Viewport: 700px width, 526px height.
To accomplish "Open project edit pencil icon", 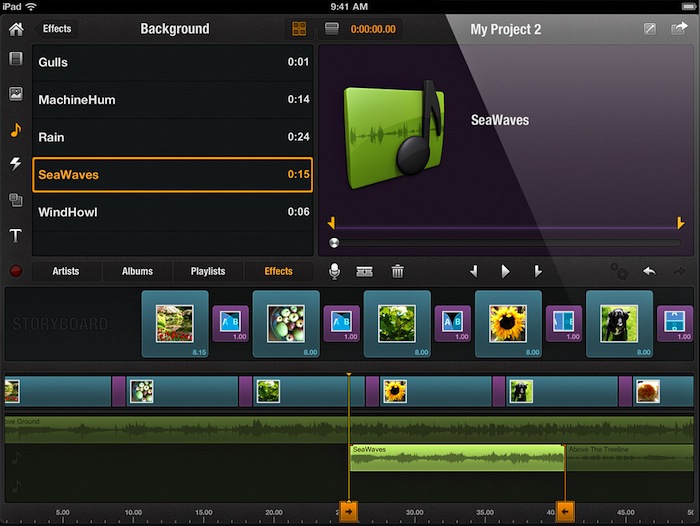I will 650,29.
